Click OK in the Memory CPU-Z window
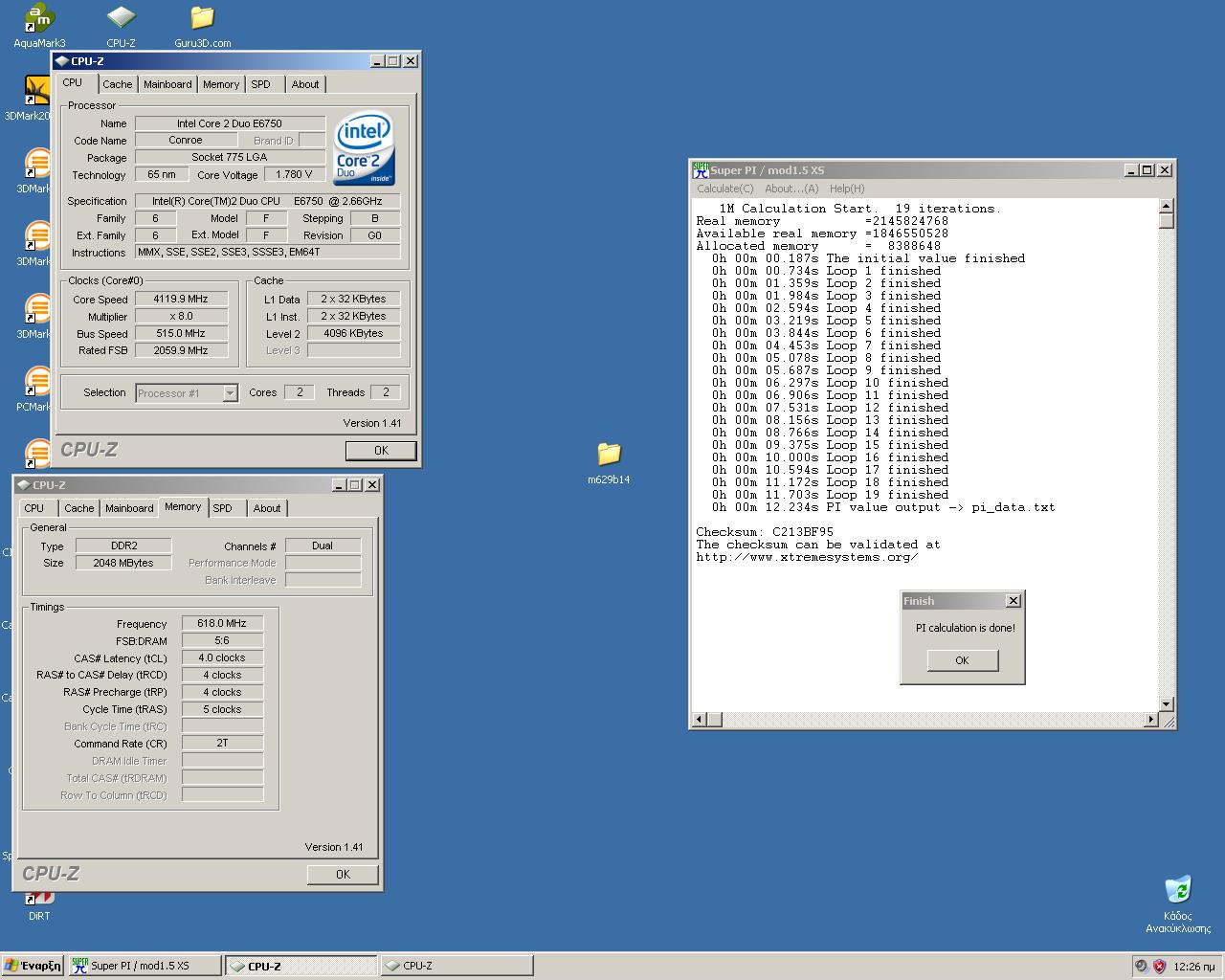1225x980 pixels. tap(343, 874)
